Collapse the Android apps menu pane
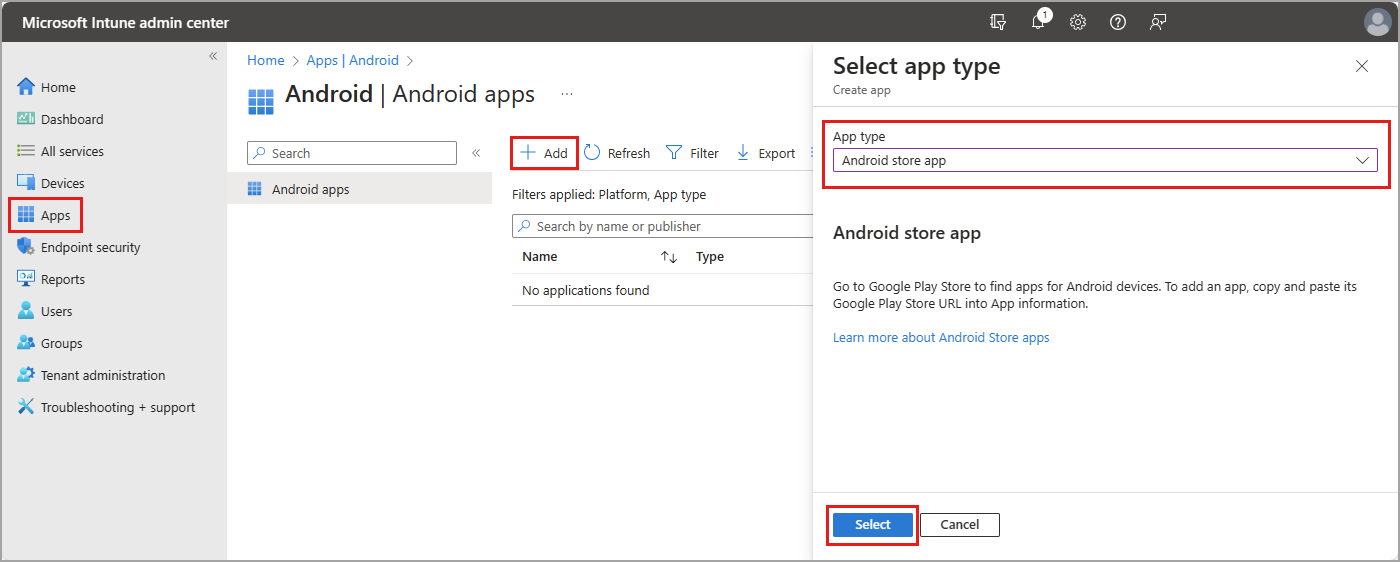The height and width of the screenshot is (562, 1400). (x=476, y=153)
